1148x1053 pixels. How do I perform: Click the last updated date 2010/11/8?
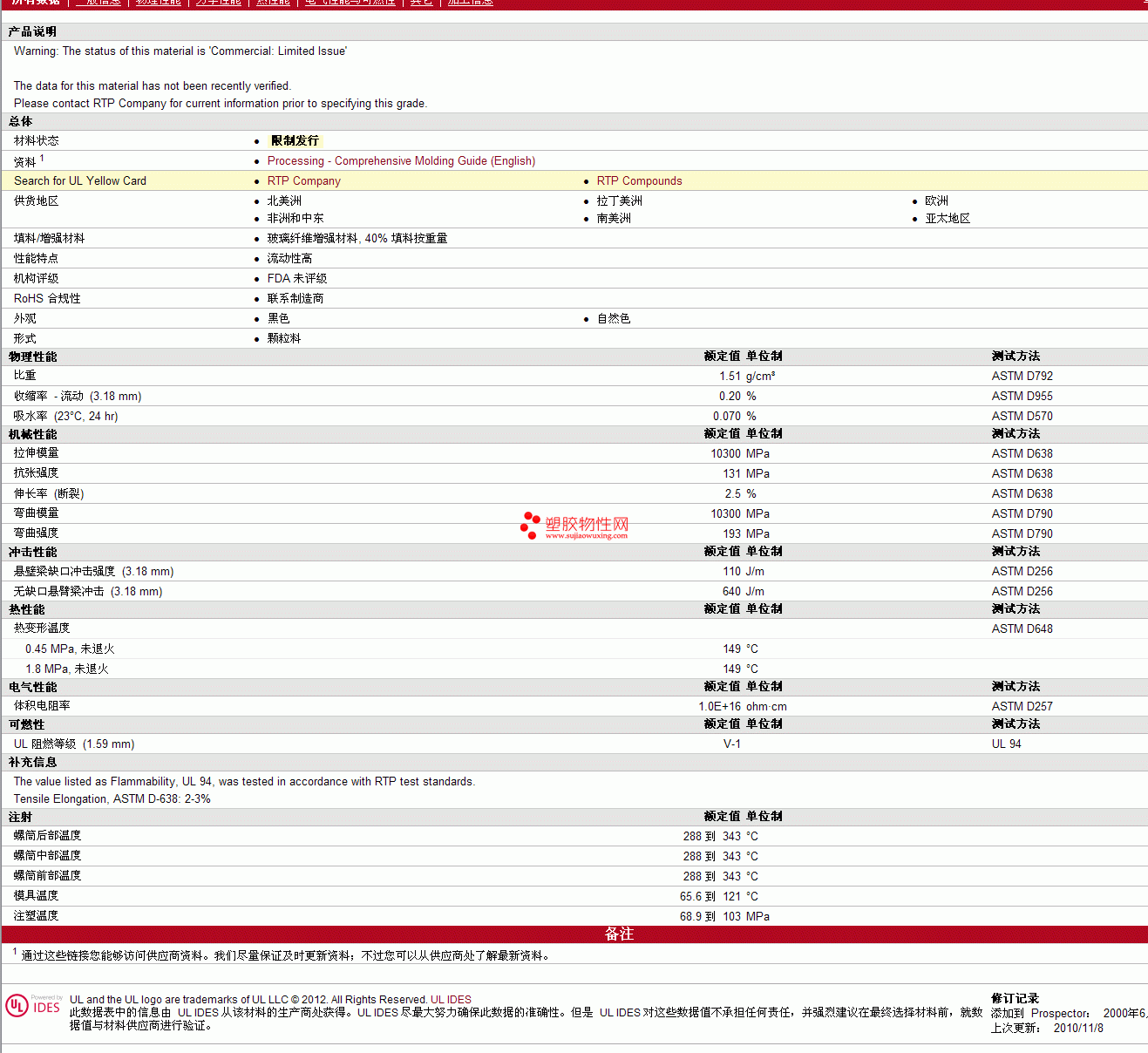(1078, 1028)
